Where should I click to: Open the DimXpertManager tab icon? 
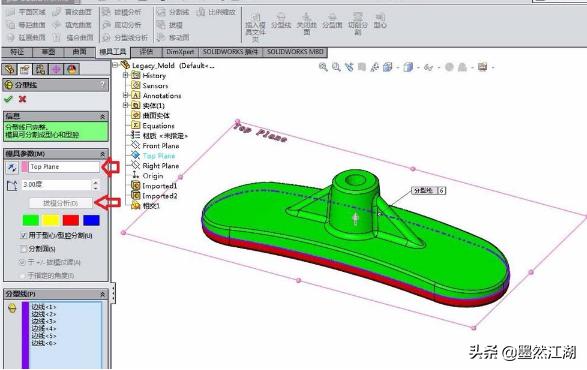click(x=56, y=69)
